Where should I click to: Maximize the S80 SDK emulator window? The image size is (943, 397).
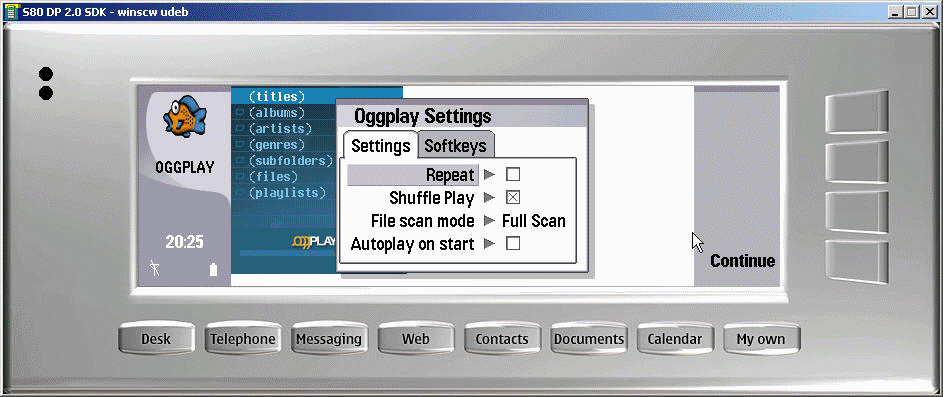pos(912,11)
